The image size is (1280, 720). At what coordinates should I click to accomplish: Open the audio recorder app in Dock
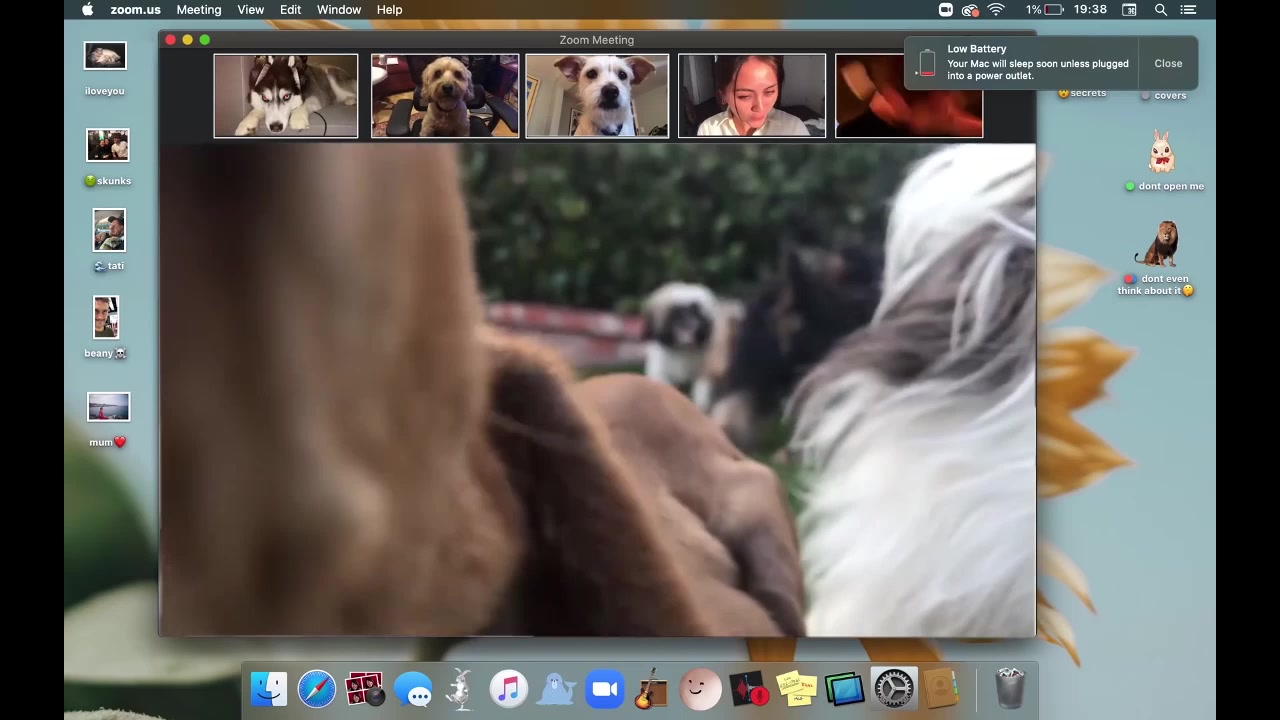pos(748,689)
